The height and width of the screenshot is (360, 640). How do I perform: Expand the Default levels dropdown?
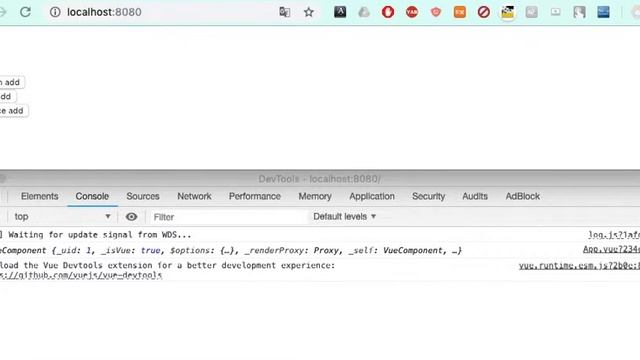344,217
